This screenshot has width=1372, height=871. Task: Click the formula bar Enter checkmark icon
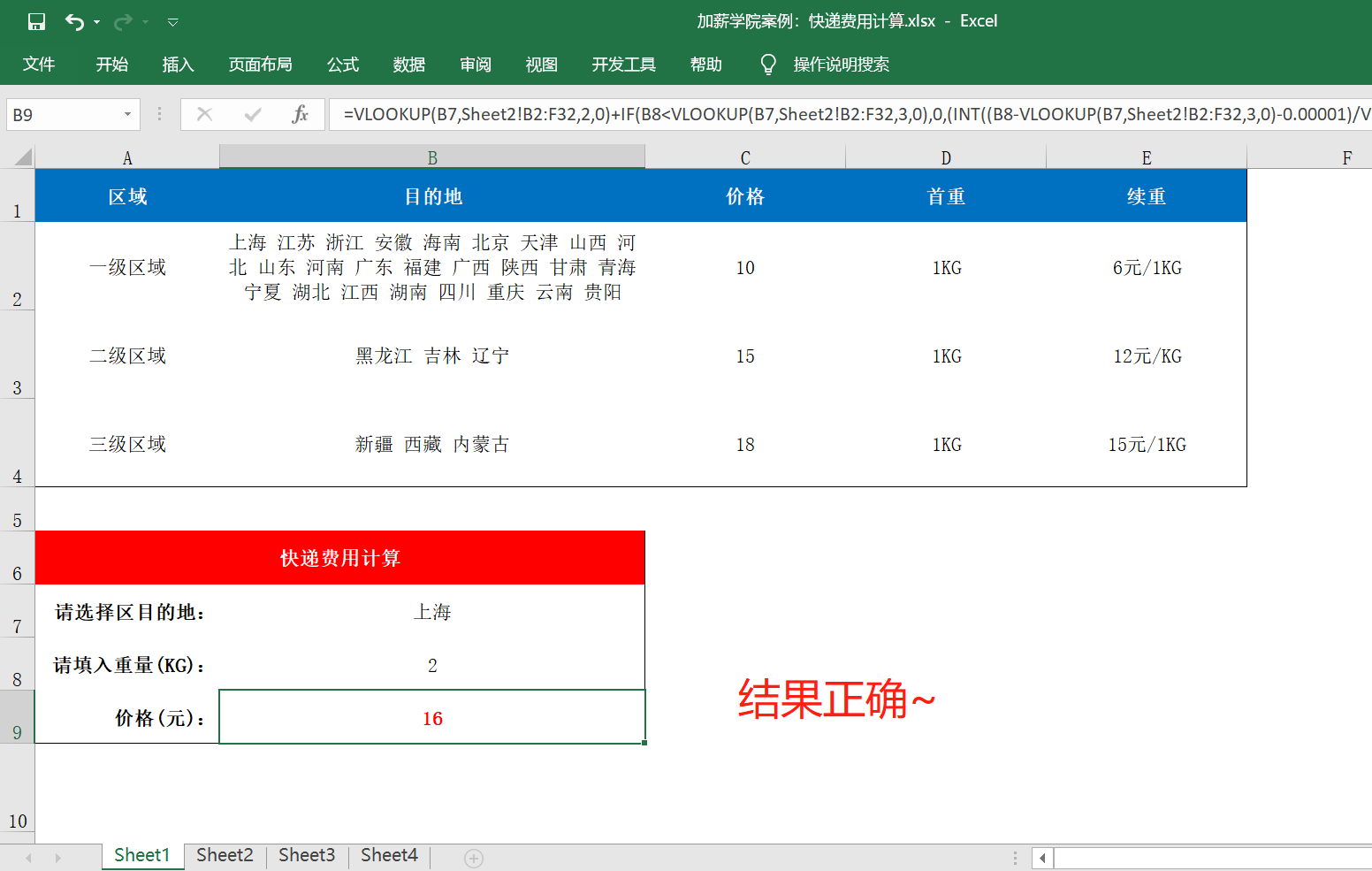(x=253, y=114)
